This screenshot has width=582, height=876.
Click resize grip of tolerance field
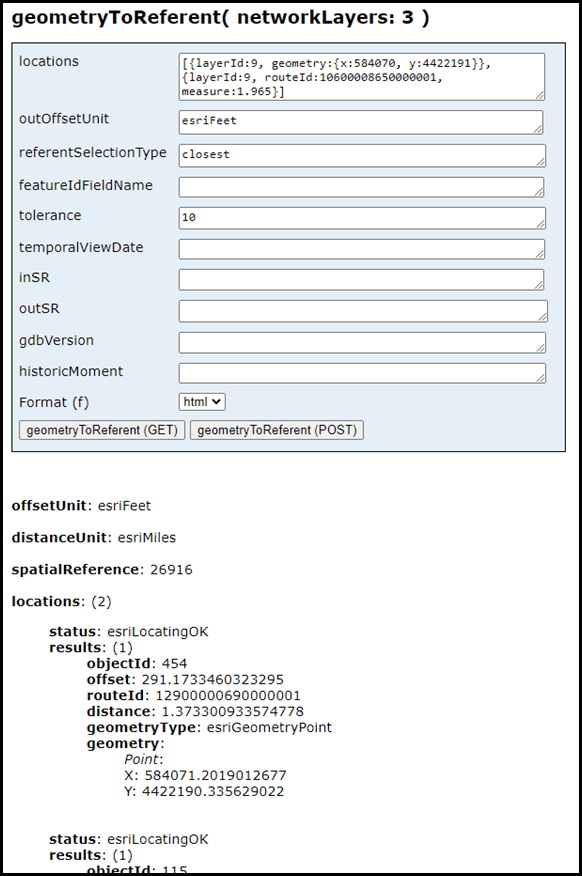click(540, 223)
